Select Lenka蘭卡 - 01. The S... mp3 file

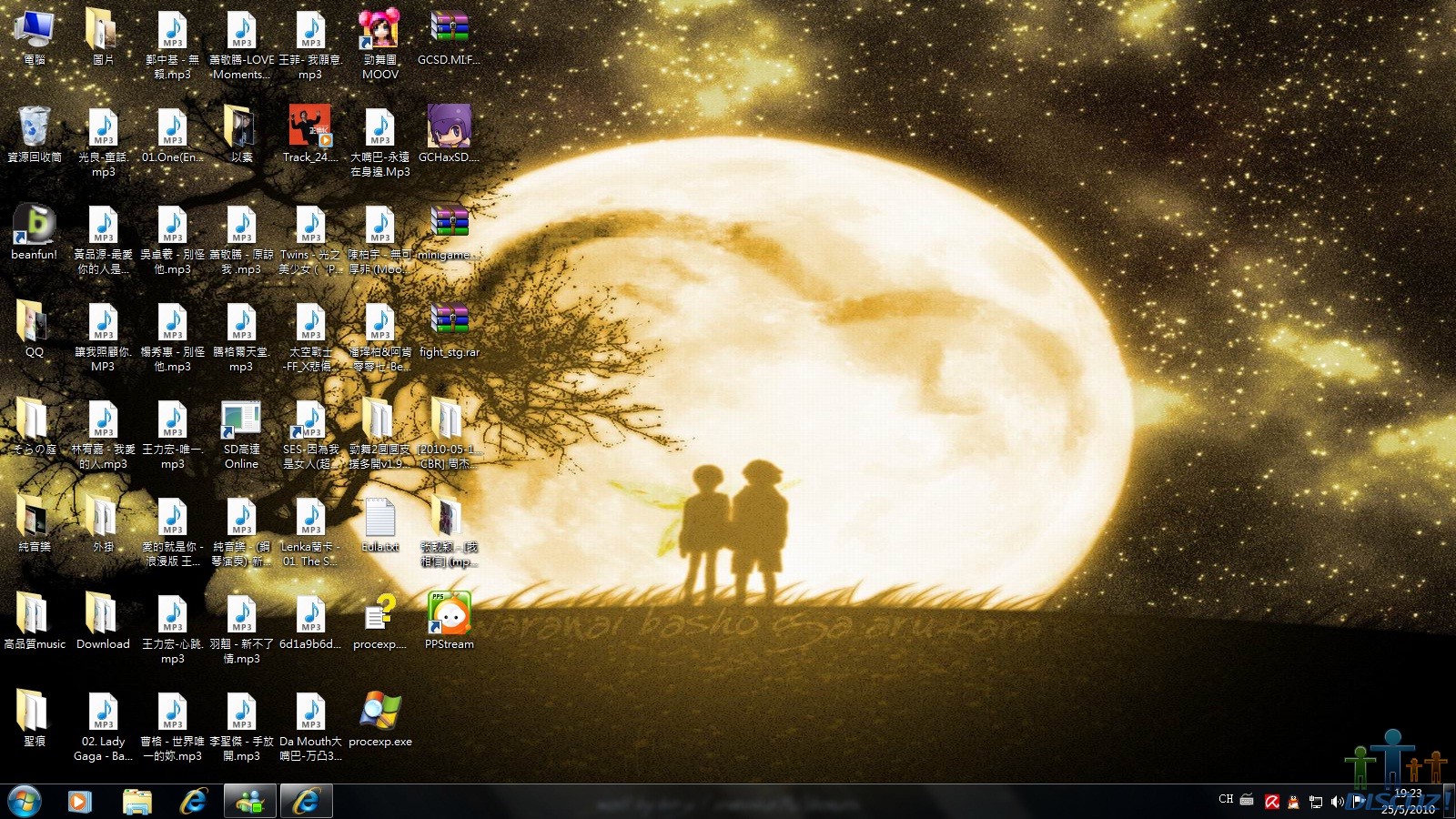[x=311, y=532]
